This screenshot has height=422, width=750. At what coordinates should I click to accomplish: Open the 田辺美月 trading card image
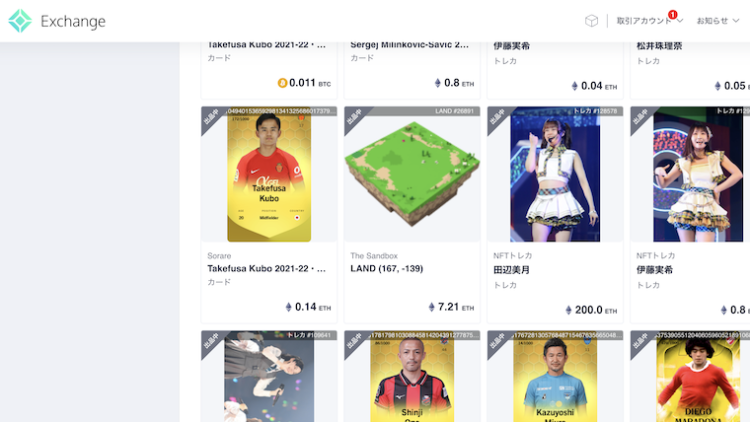pos(555,174)
